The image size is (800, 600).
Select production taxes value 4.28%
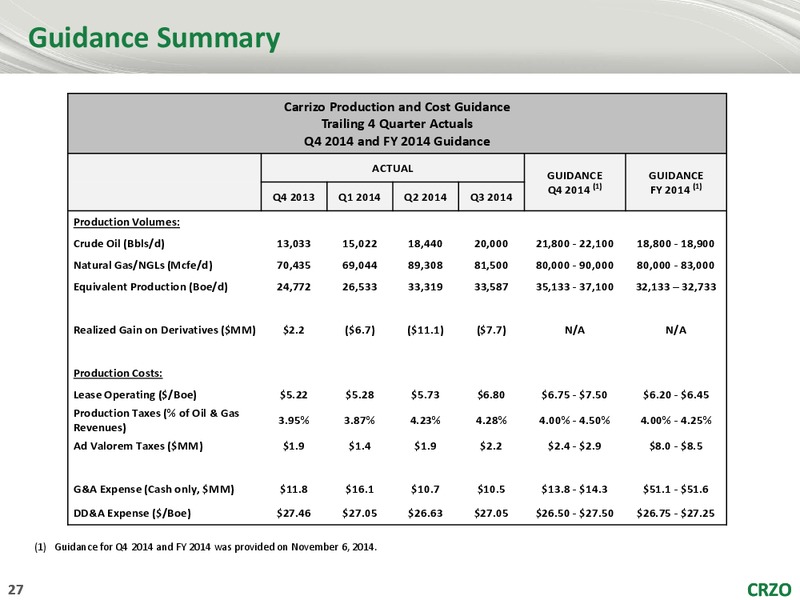click(x=491, y=420)
